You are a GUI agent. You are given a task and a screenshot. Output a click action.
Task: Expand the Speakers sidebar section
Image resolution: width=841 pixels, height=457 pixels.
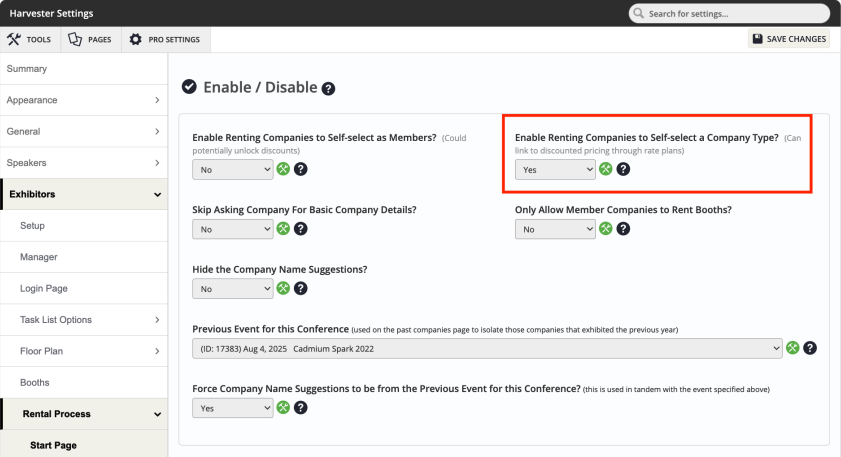pos(84,163)
